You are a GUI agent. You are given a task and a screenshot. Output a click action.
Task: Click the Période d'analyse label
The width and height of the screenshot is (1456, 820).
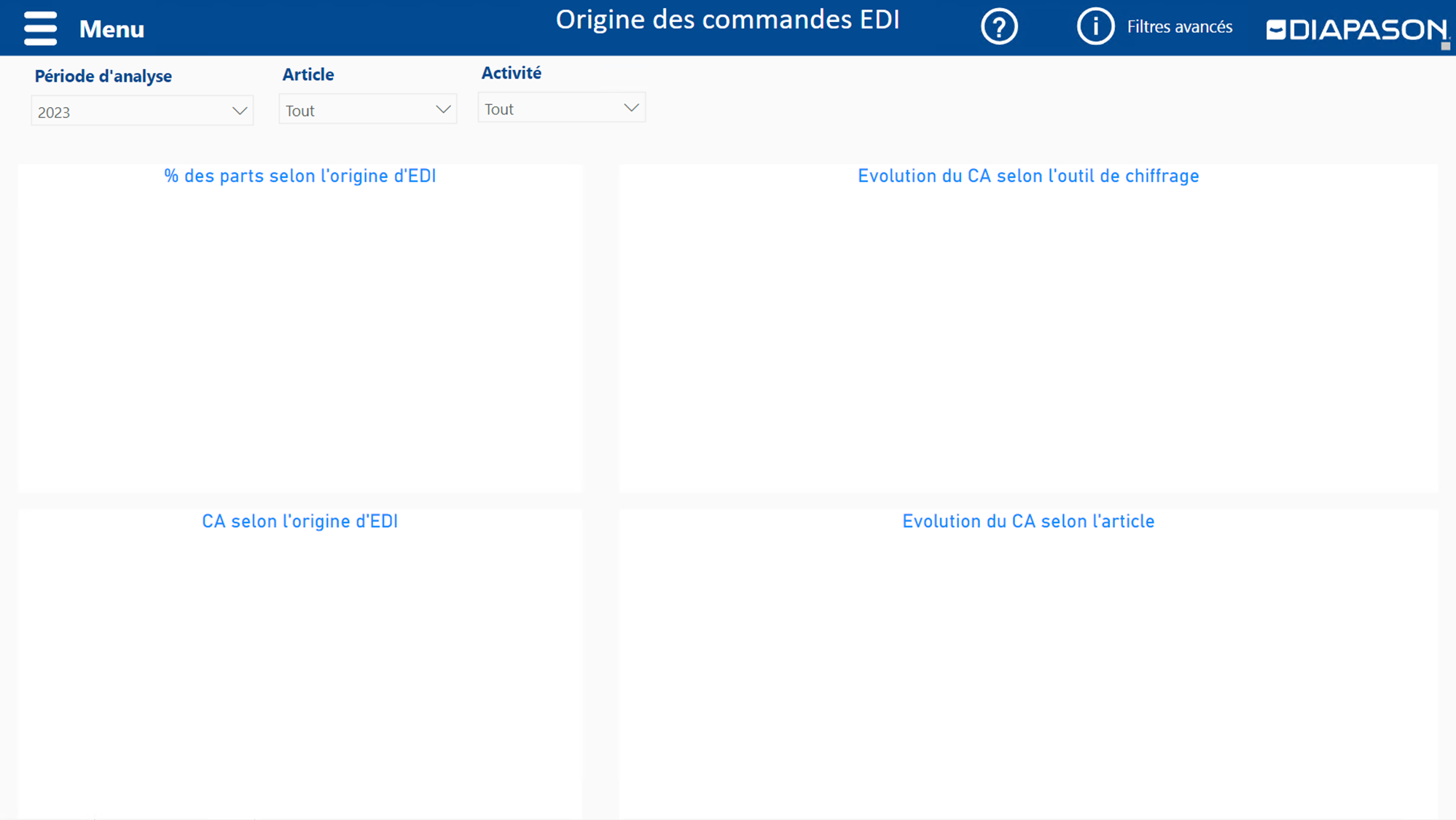(103, 76)
